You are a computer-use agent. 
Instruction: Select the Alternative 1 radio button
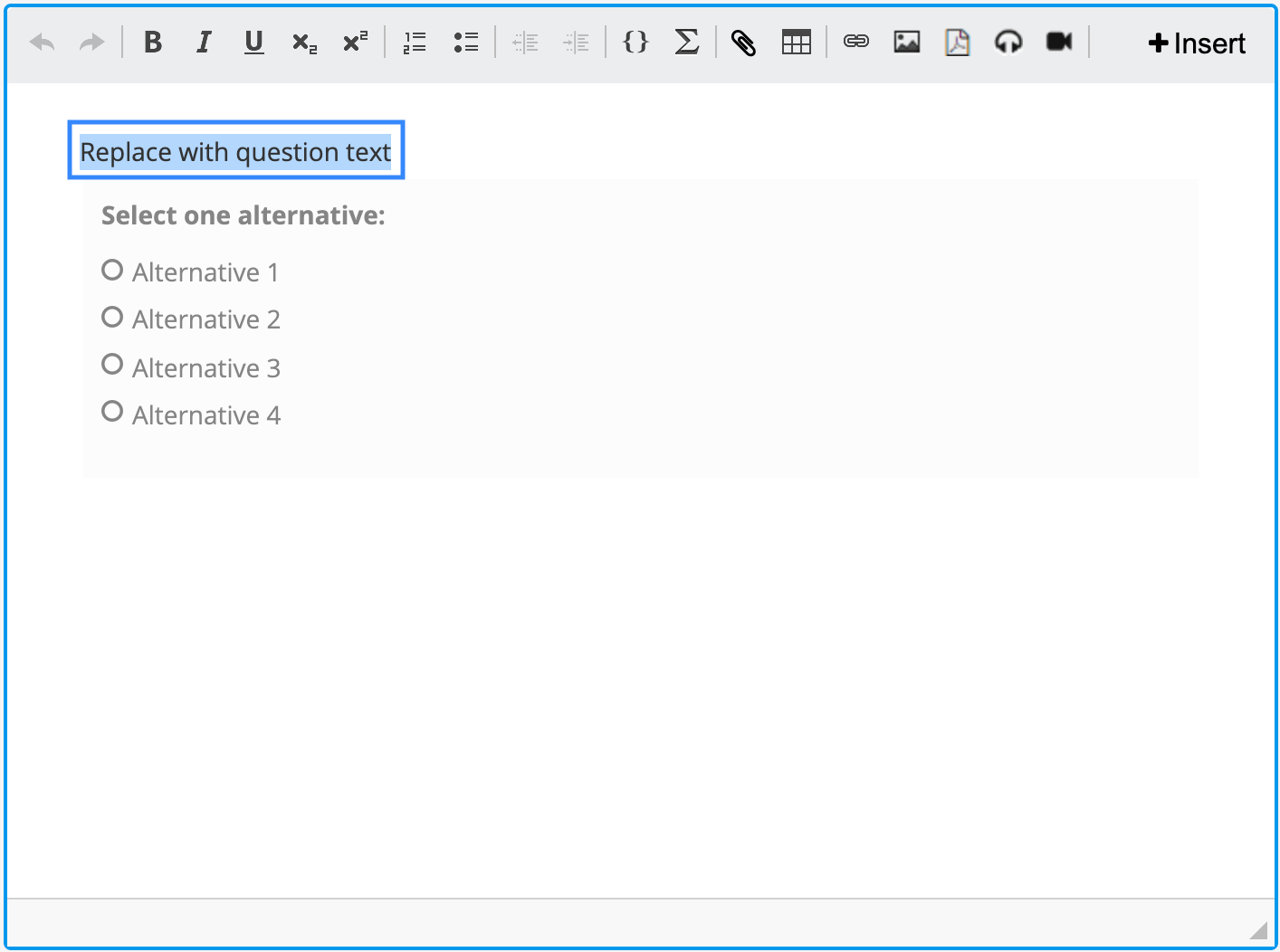112,270
